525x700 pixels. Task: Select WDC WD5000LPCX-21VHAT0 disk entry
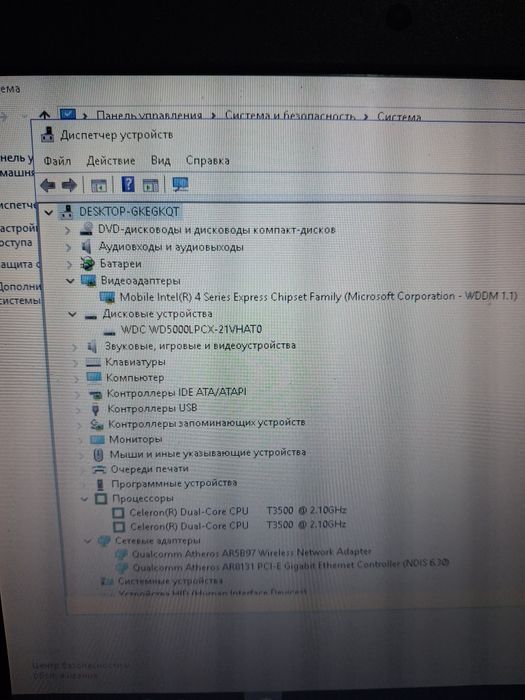[191, 330]
